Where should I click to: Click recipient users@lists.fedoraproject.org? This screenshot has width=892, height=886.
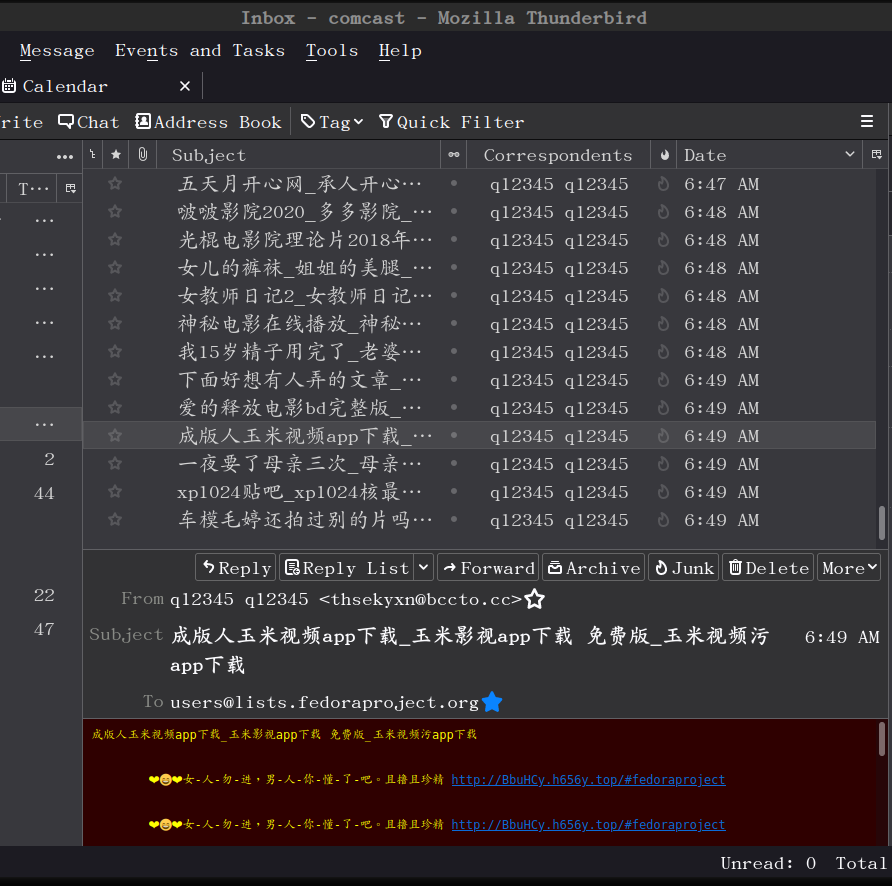324,702
